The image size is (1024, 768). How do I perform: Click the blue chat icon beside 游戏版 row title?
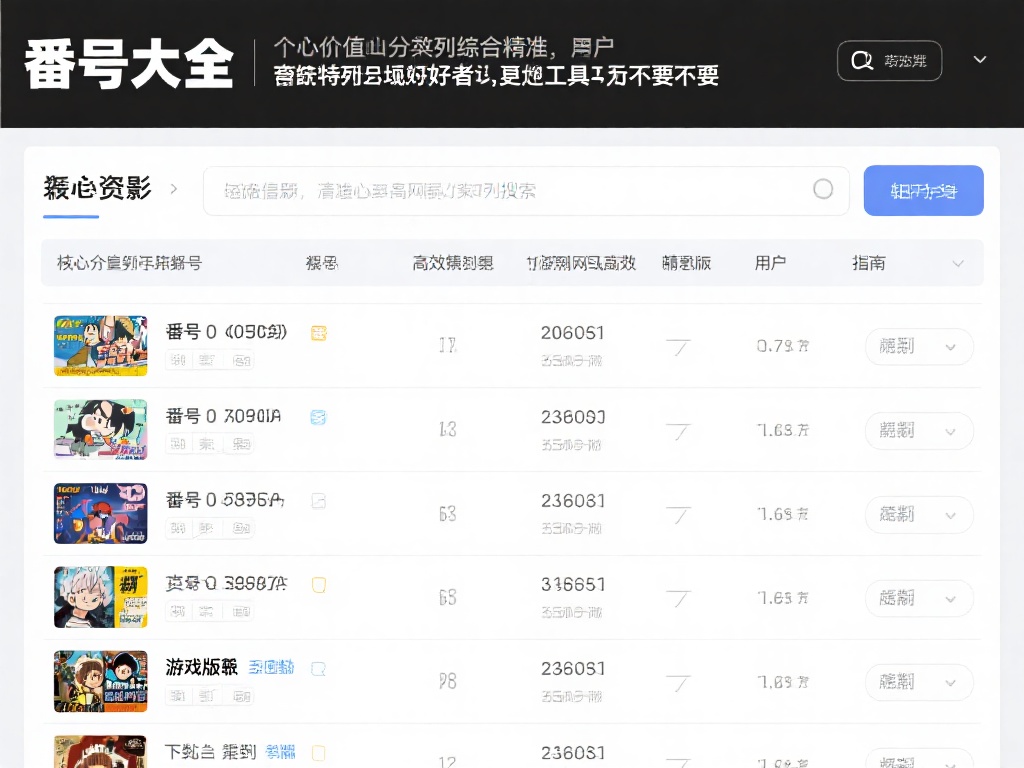tap(319, 668)
